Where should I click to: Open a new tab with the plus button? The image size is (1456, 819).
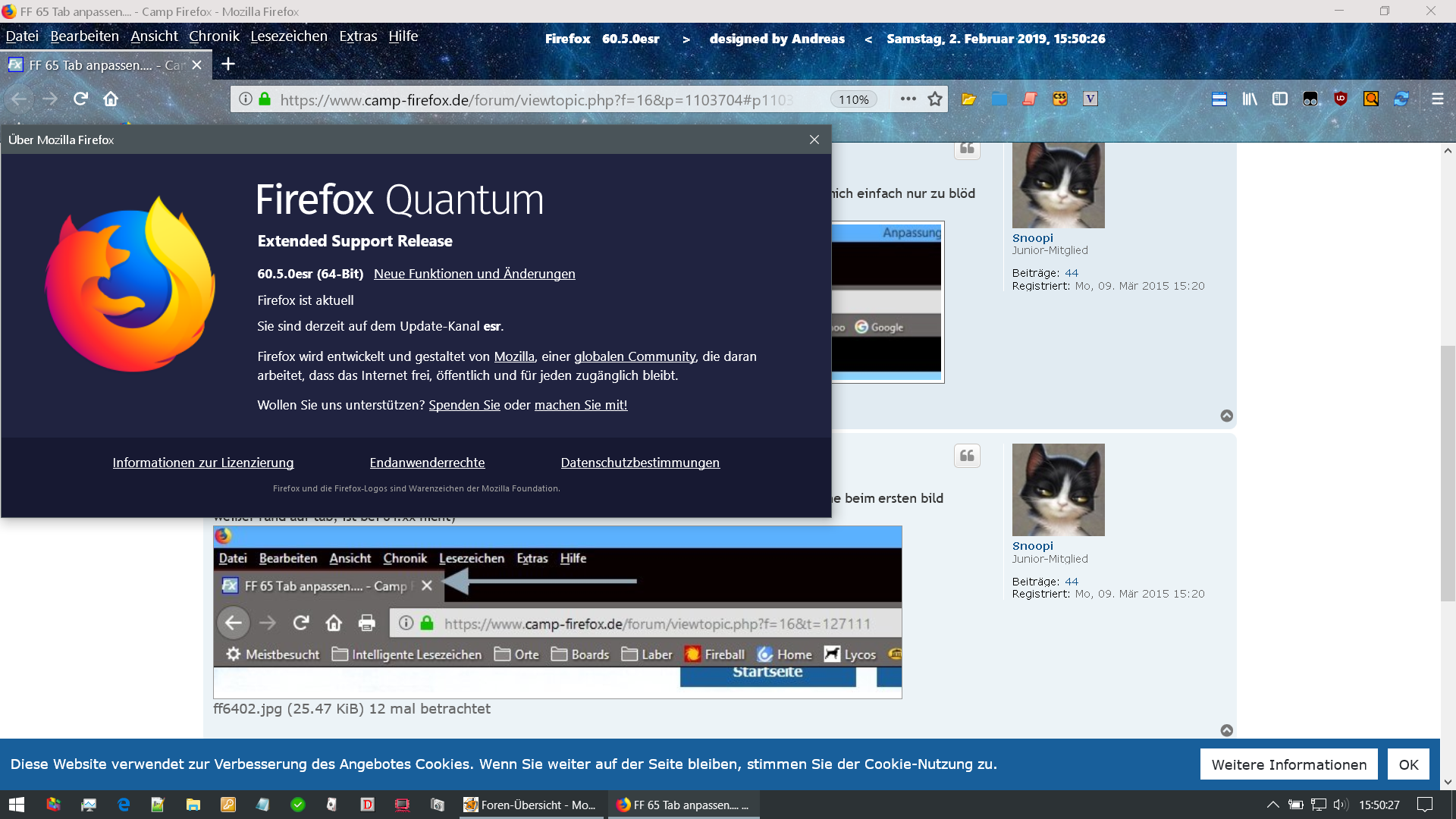point(227,64)
